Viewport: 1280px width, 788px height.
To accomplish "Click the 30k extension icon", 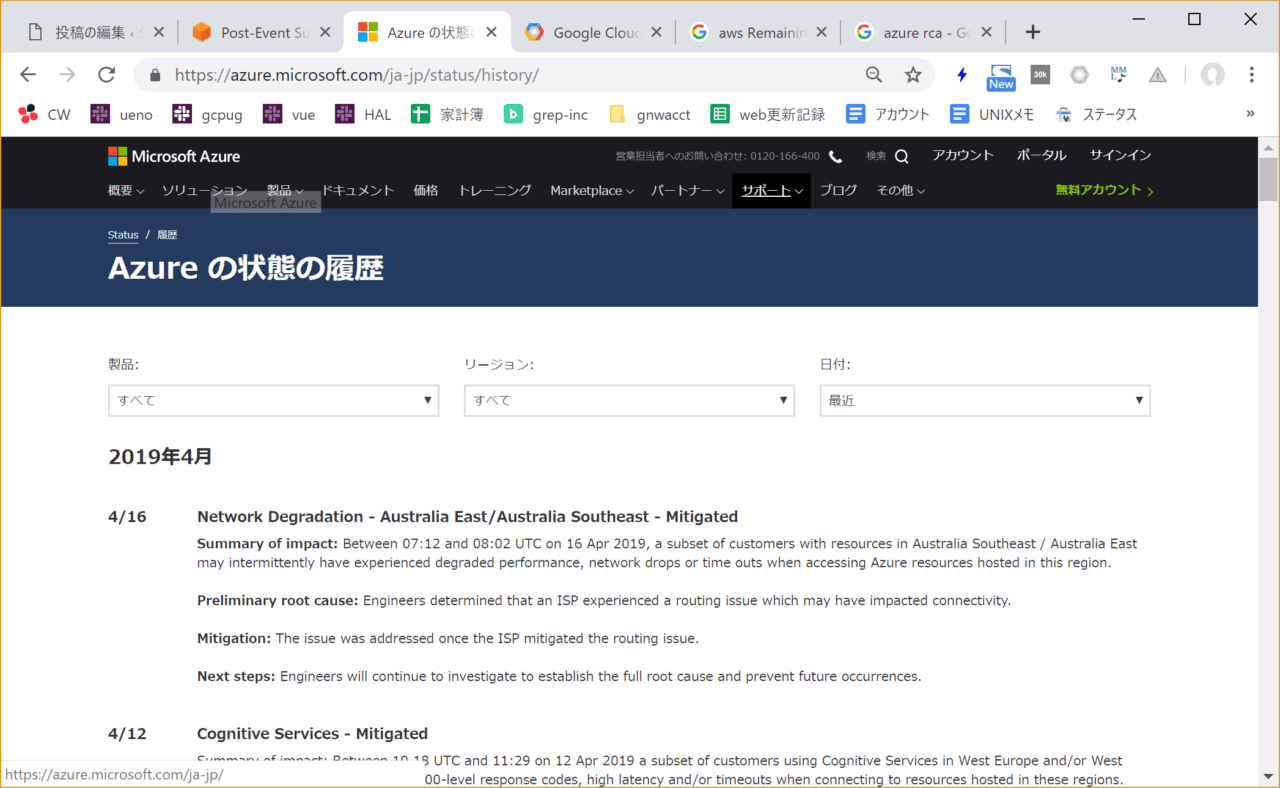I will coord(1040,75).
